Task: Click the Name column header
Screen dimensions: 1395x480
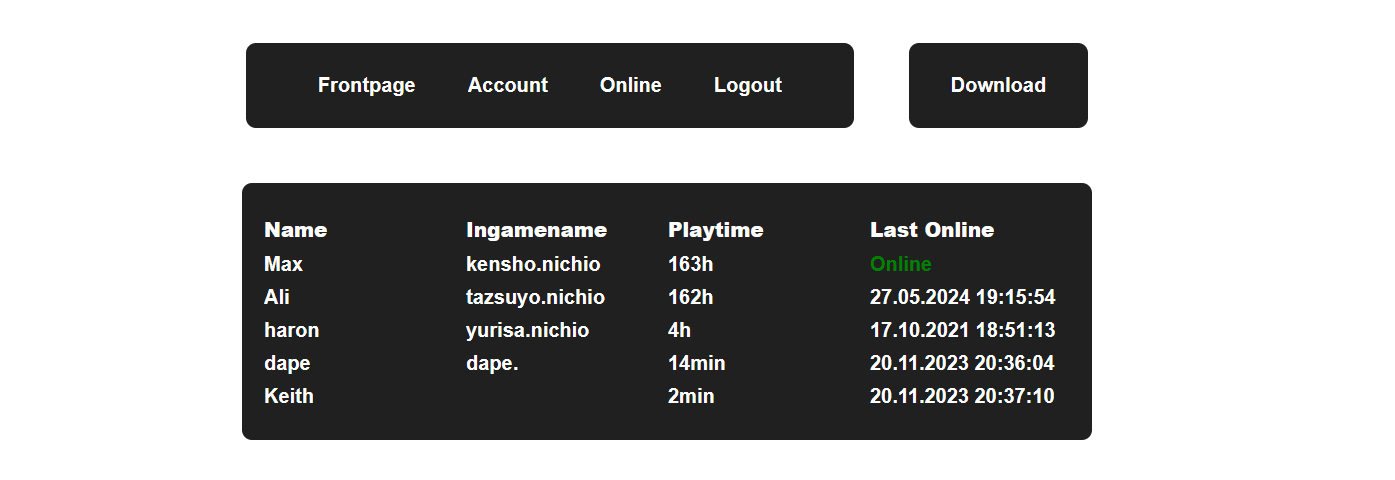Action: coord(295,230)
